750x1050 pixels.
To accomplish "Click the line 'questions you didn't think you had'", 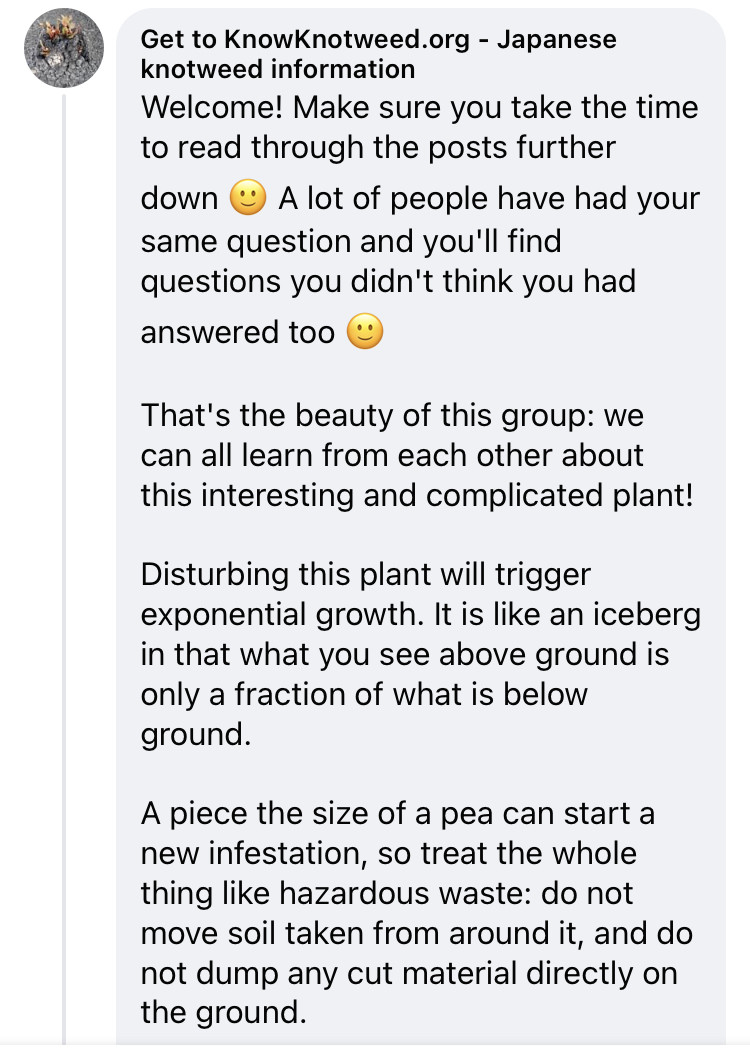I will 388,281.
